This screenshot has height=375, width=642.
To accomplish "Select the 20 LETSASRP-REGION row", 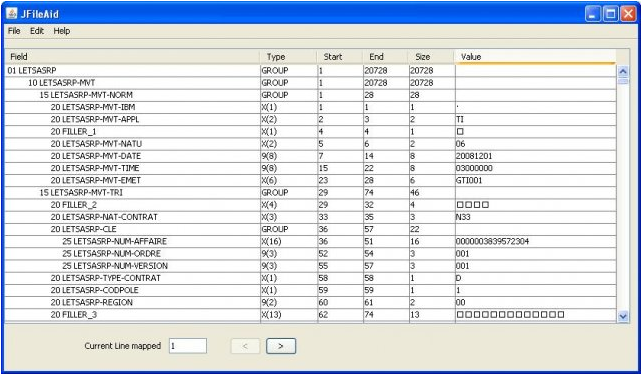I will point(311,303).
